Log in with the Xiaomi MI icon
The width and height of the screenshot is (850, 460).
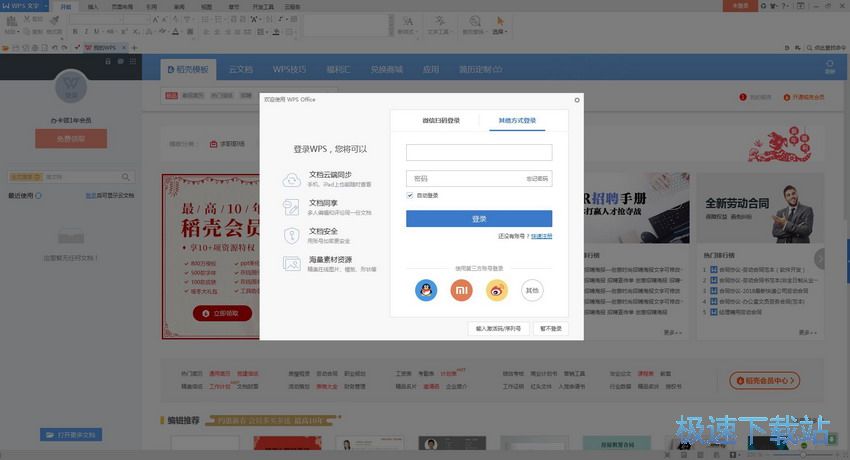pos(461,290)
